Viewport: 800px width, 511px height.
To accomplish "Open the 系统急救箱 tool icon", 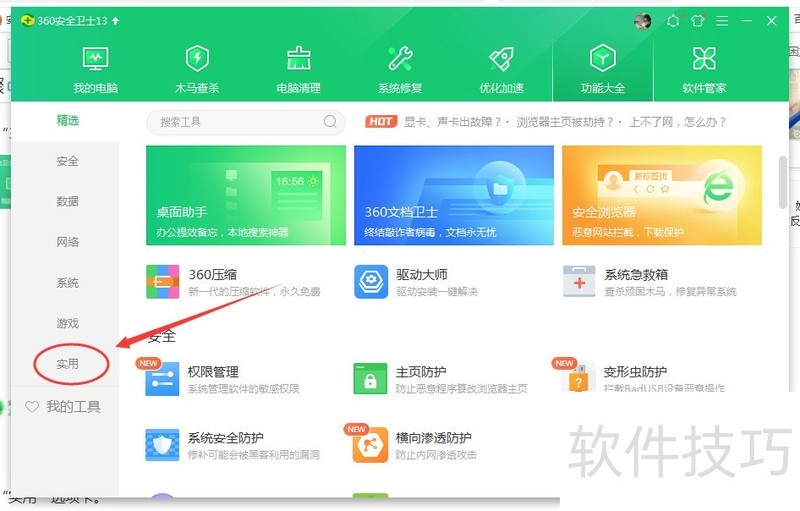I will [579, 282].
